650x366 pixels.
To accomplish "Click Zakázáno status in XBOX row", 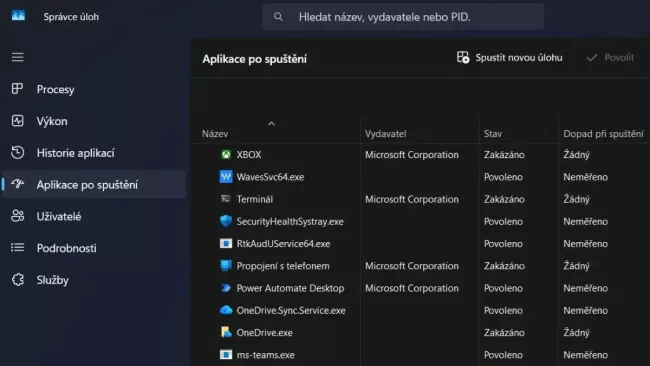I will (x=504, y=155).
